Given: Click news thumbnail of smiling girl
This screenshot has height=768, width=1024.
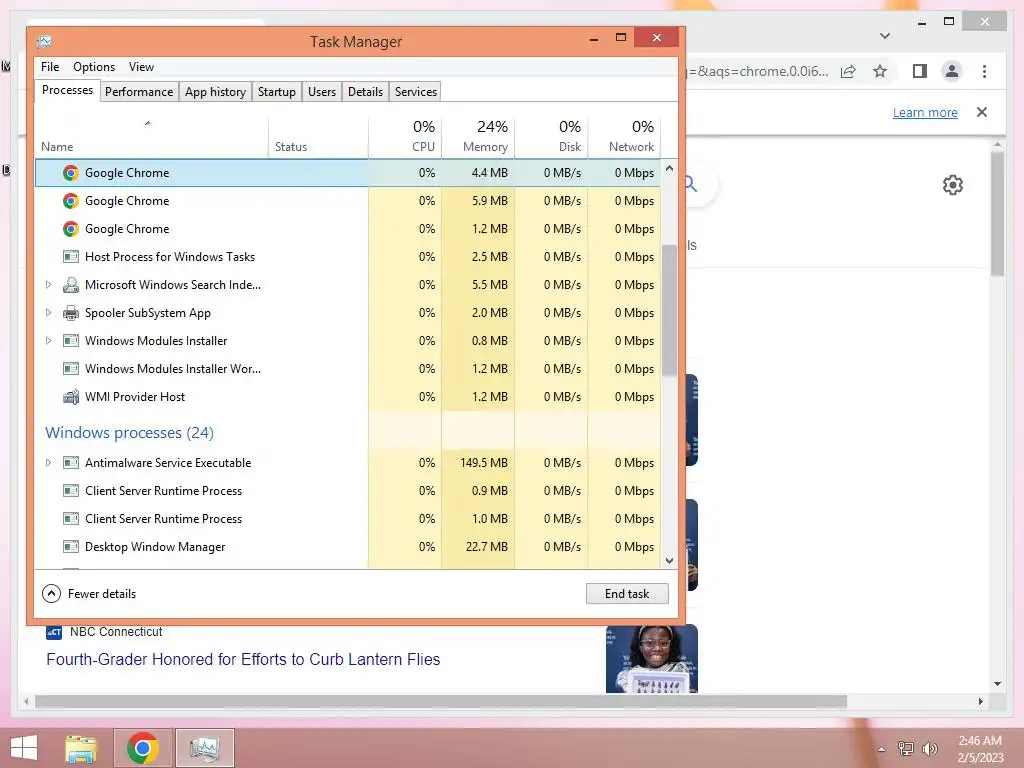Looking at the screenshot, I should click(x=652, y=658).
